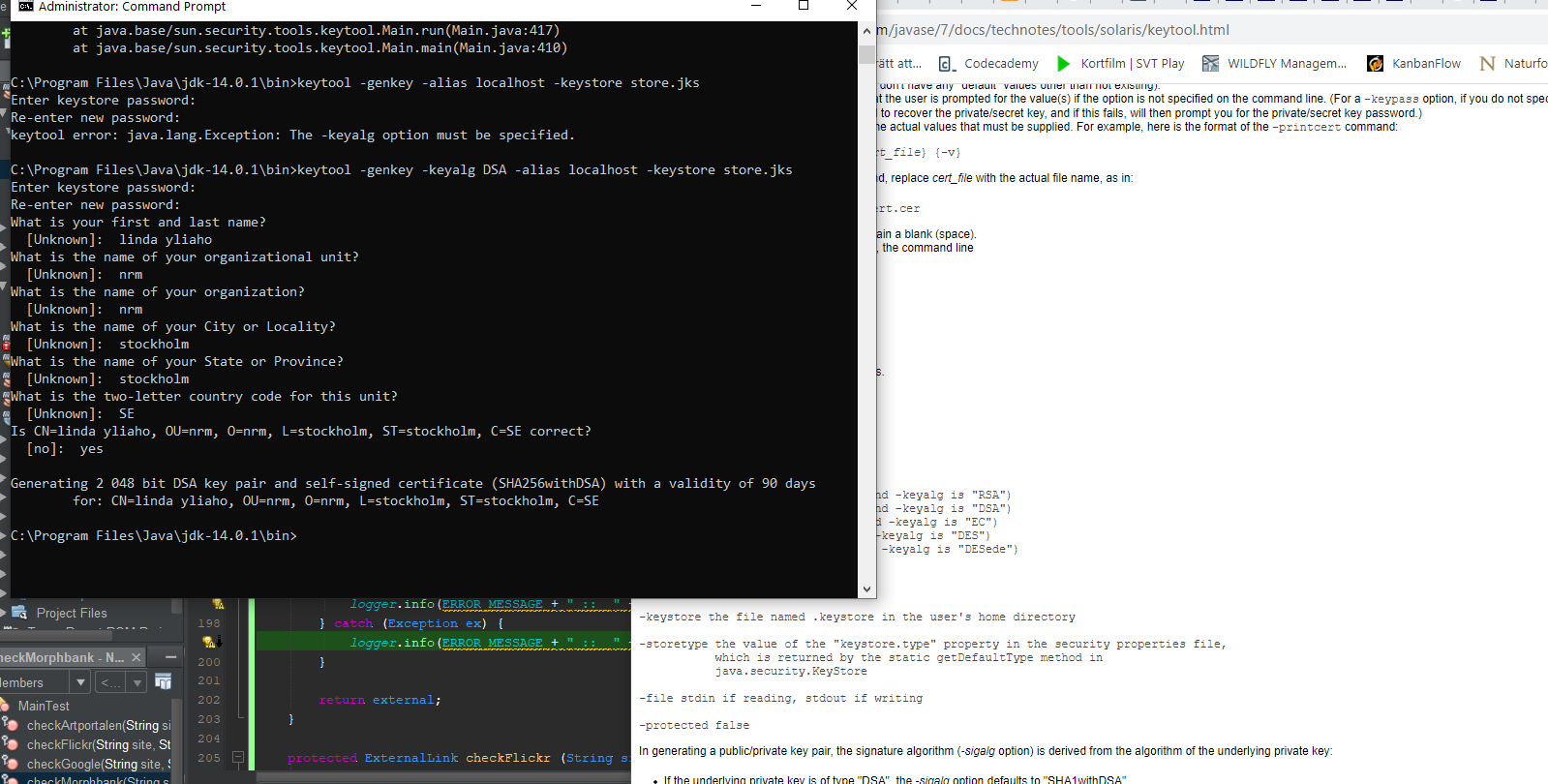Click the Naturforskaren bookmark N icon
The image size is (1548, 784).
pyautogui.click(x=1487, y=64)
